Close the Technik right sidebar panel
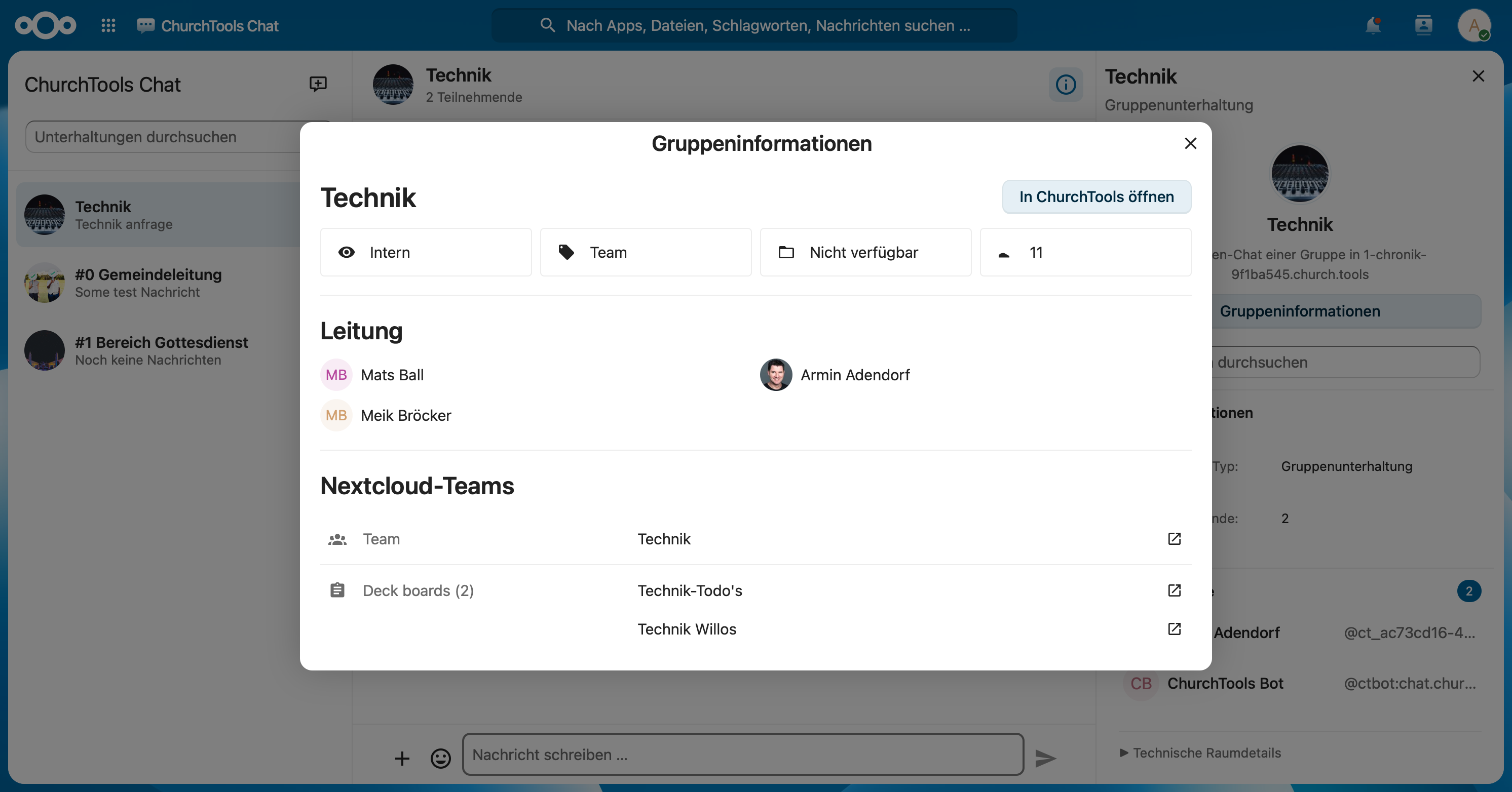The image size is (1512, 792). click(1478, 76)
